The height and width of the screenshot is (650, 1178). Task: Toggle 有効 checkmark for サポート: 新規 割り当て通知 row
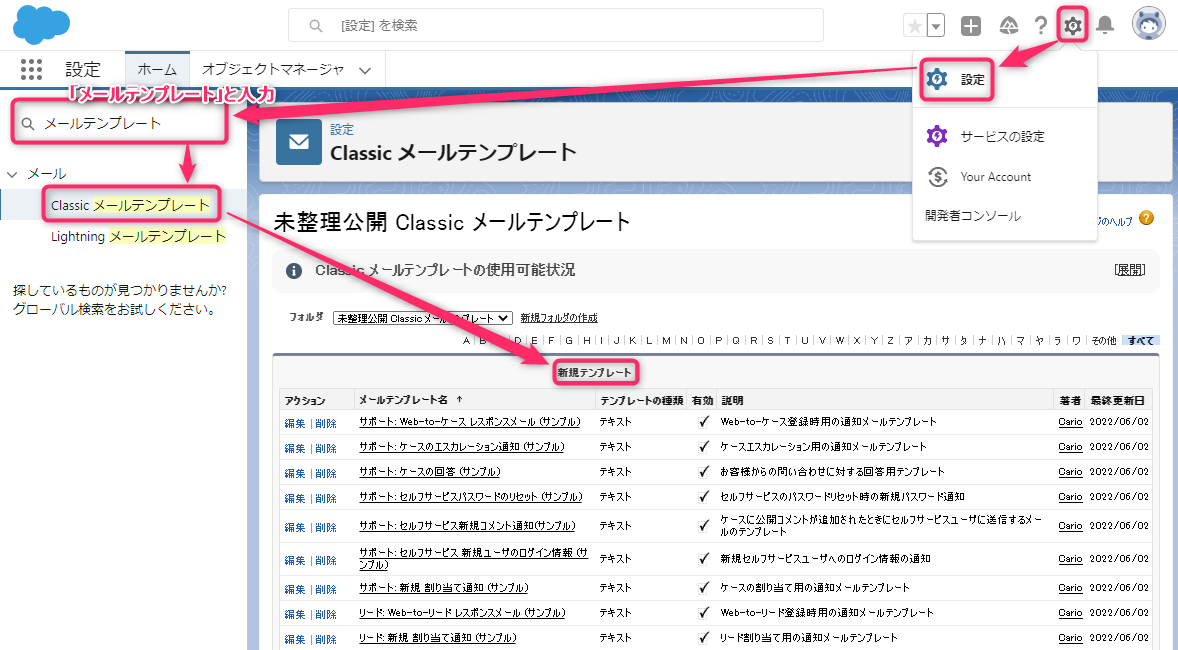pyautogui.click(x=703, y=588)
